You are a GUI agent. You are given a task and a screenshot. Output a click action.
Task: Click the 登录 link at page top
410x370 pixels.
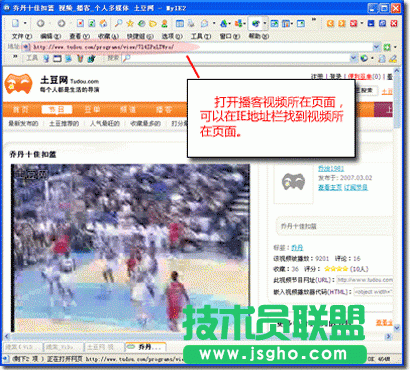(336, 76)
